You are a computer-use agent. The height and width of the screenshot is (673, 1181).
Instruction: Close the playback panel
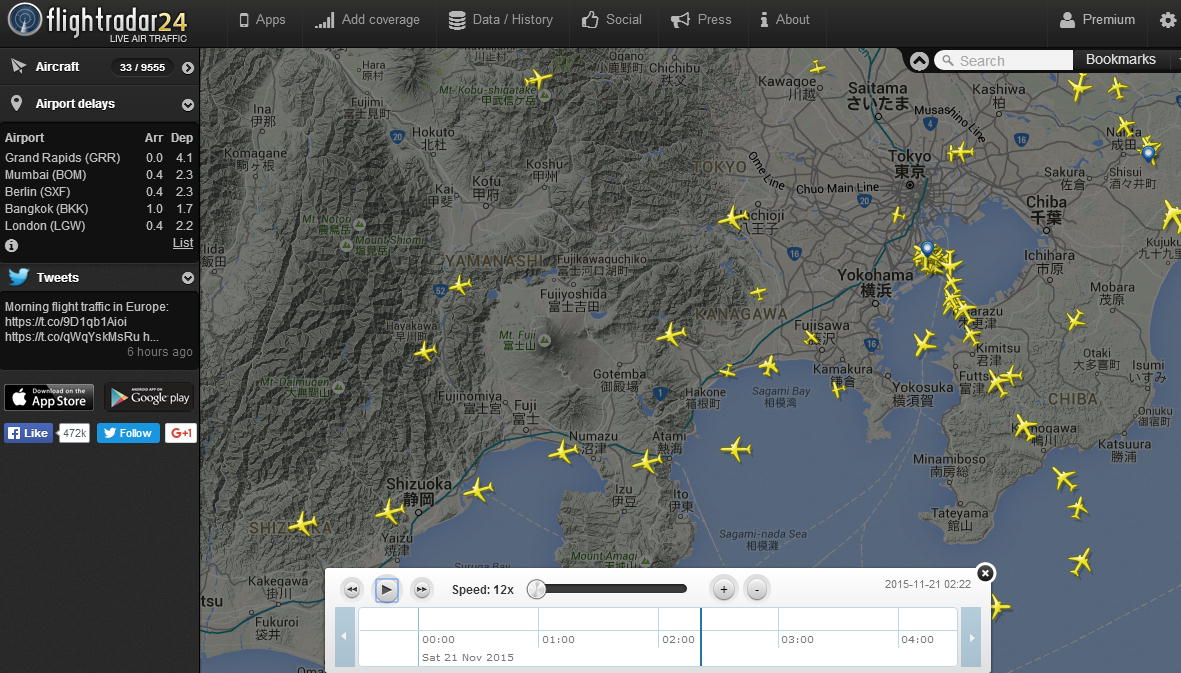pos(985,572)
